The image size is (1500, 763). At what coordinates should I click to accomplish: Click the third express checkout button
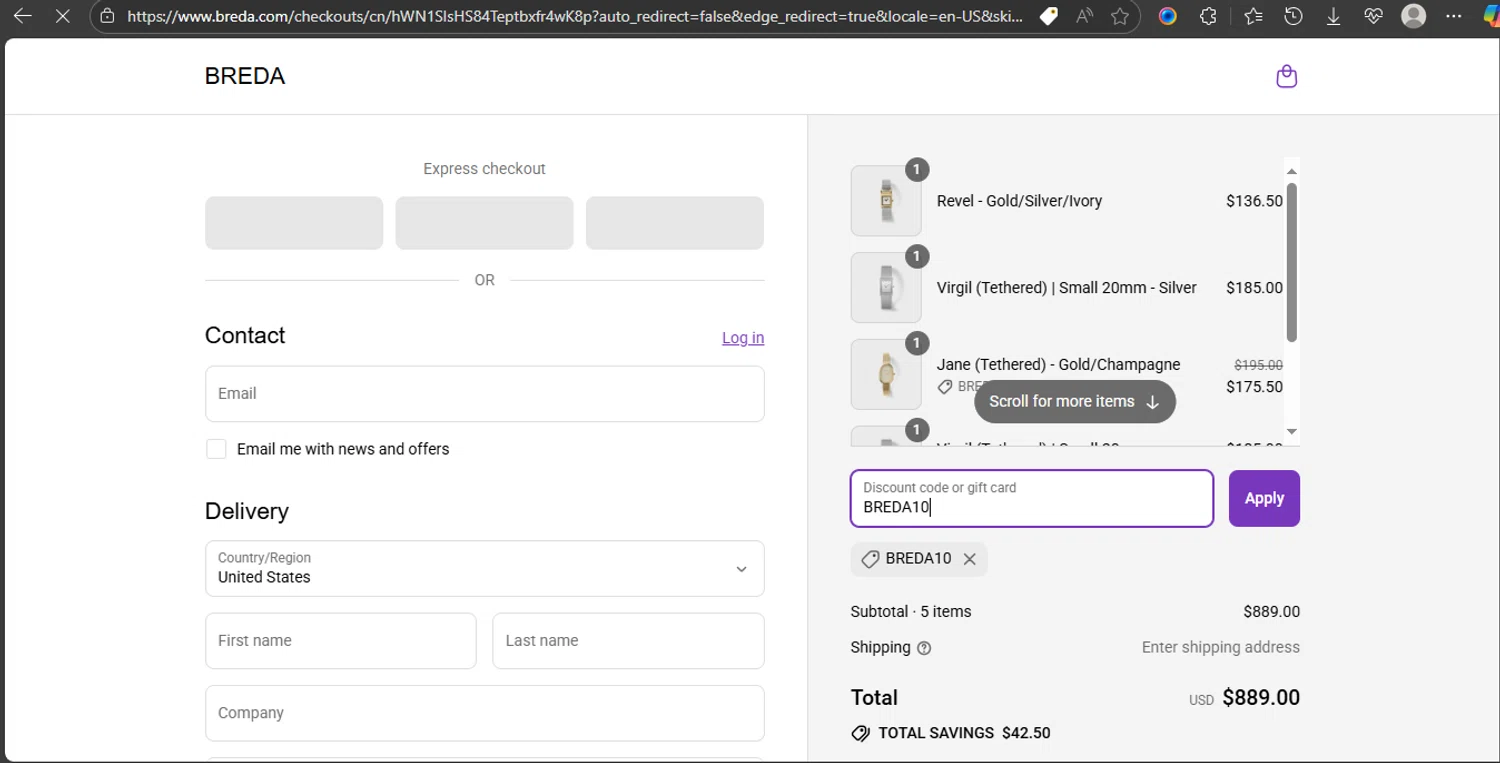[x=675, y=223]
